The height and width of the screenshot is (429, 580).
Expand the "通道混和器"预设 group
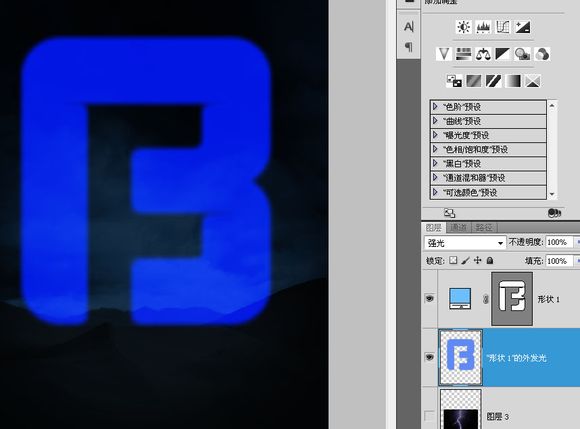[x=435, y=178]
